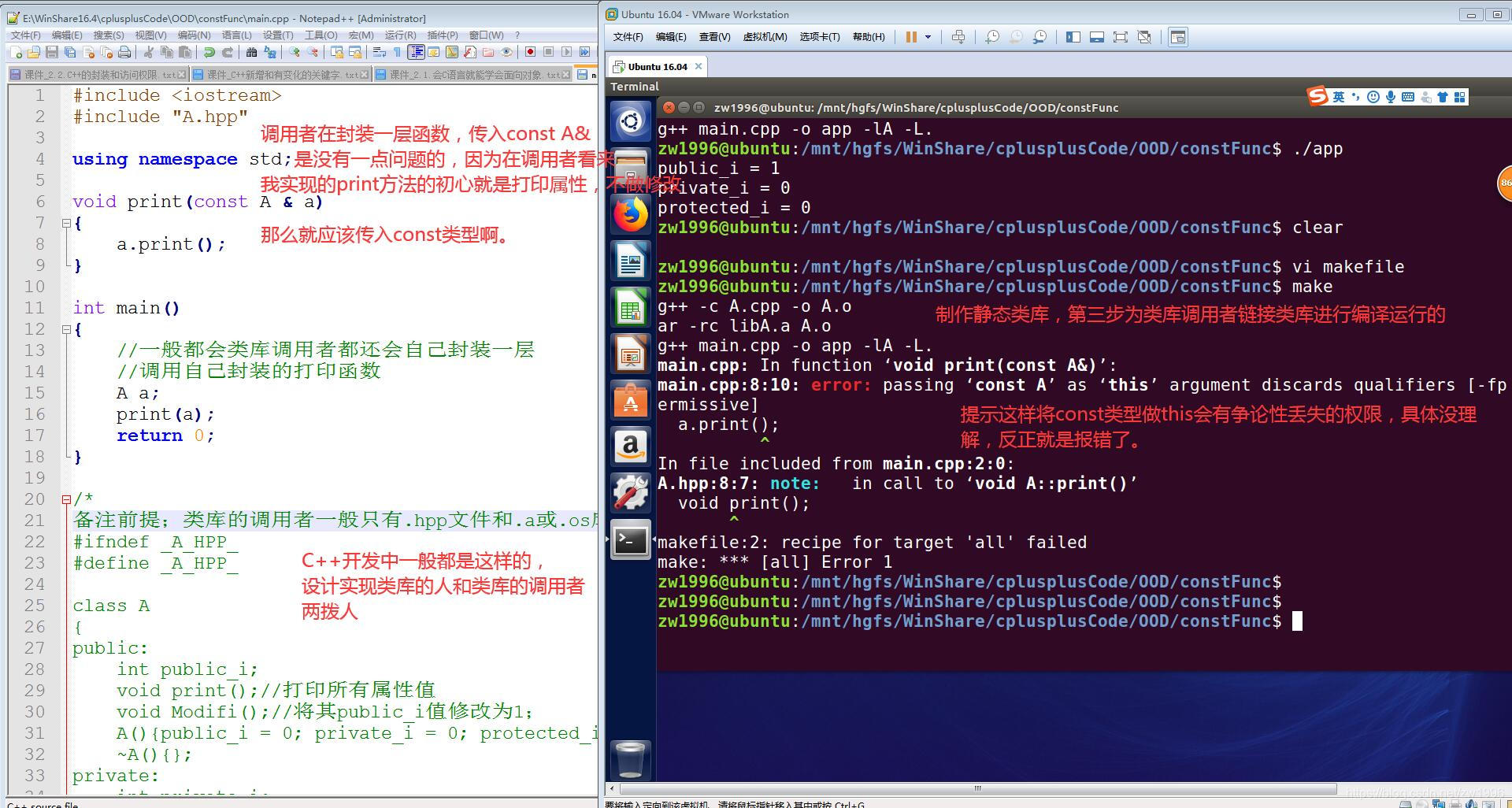
Task: Open the Trash in Ubuntu launcher
Action: pyautogui.click(x=630, y=760)
